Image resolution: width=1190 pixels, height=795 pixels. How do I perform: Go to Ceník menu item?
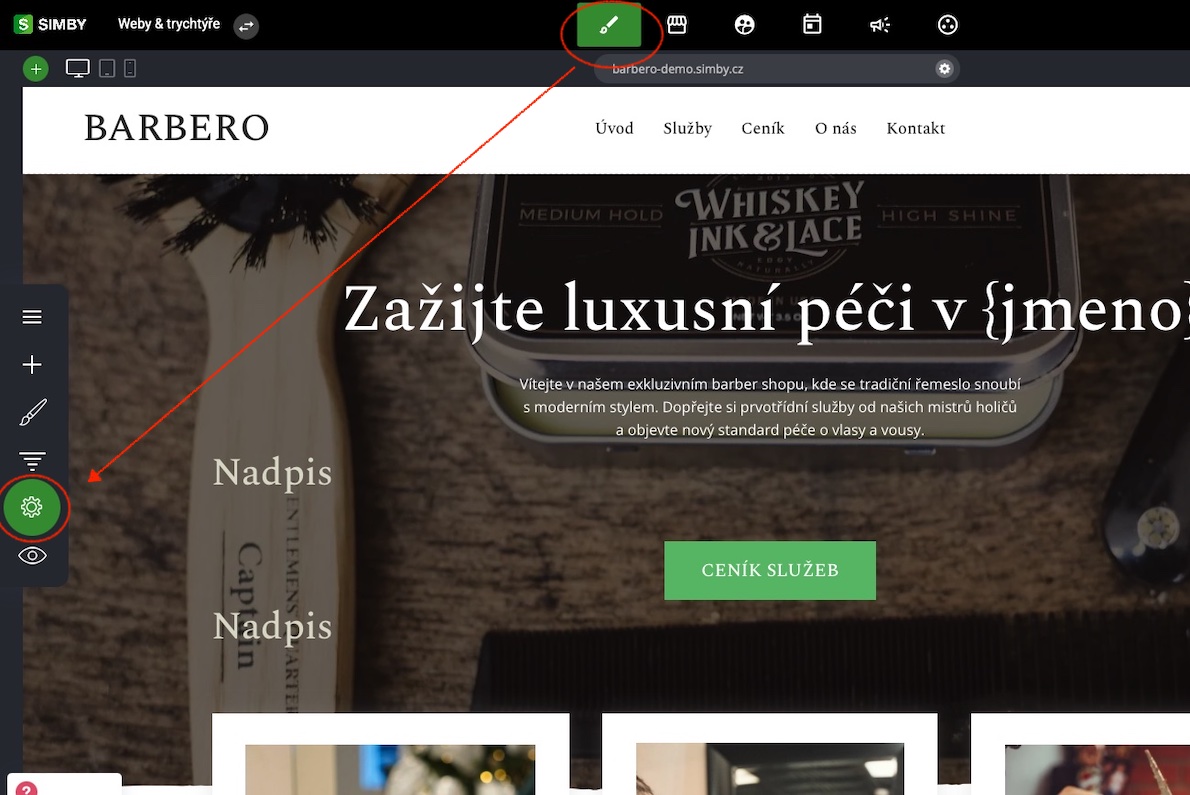[763, 128]
